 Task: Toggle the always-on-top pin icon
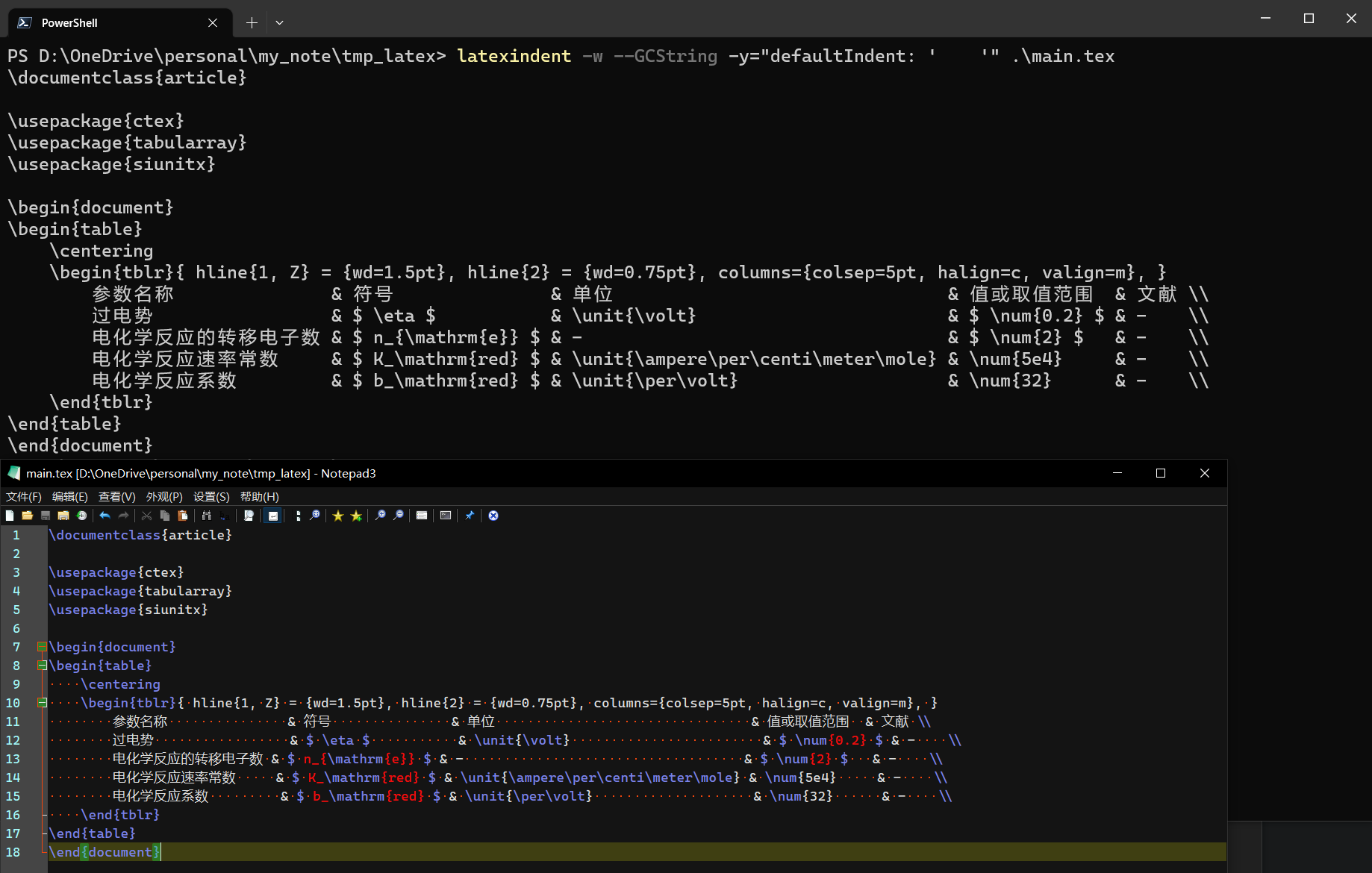tap(470, 516)
